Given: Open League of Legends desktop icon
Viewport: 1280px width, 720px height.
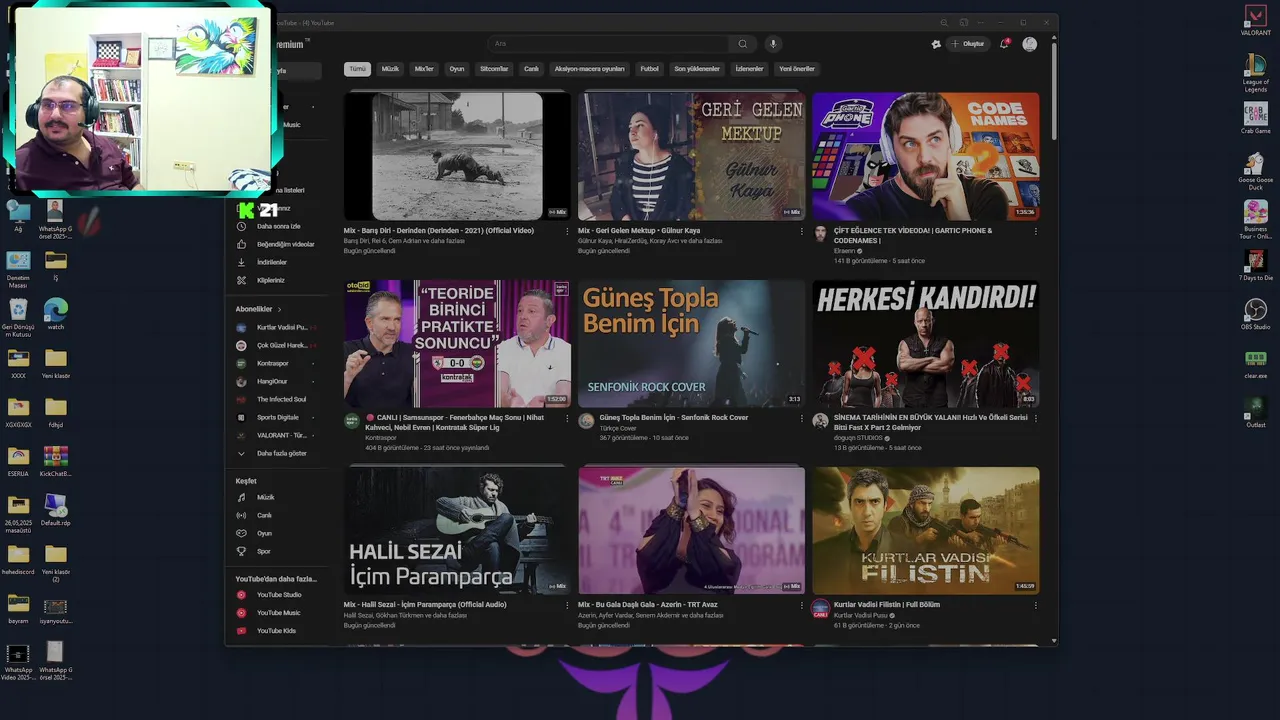Looking at the screenshot, I should point(1255,71).
